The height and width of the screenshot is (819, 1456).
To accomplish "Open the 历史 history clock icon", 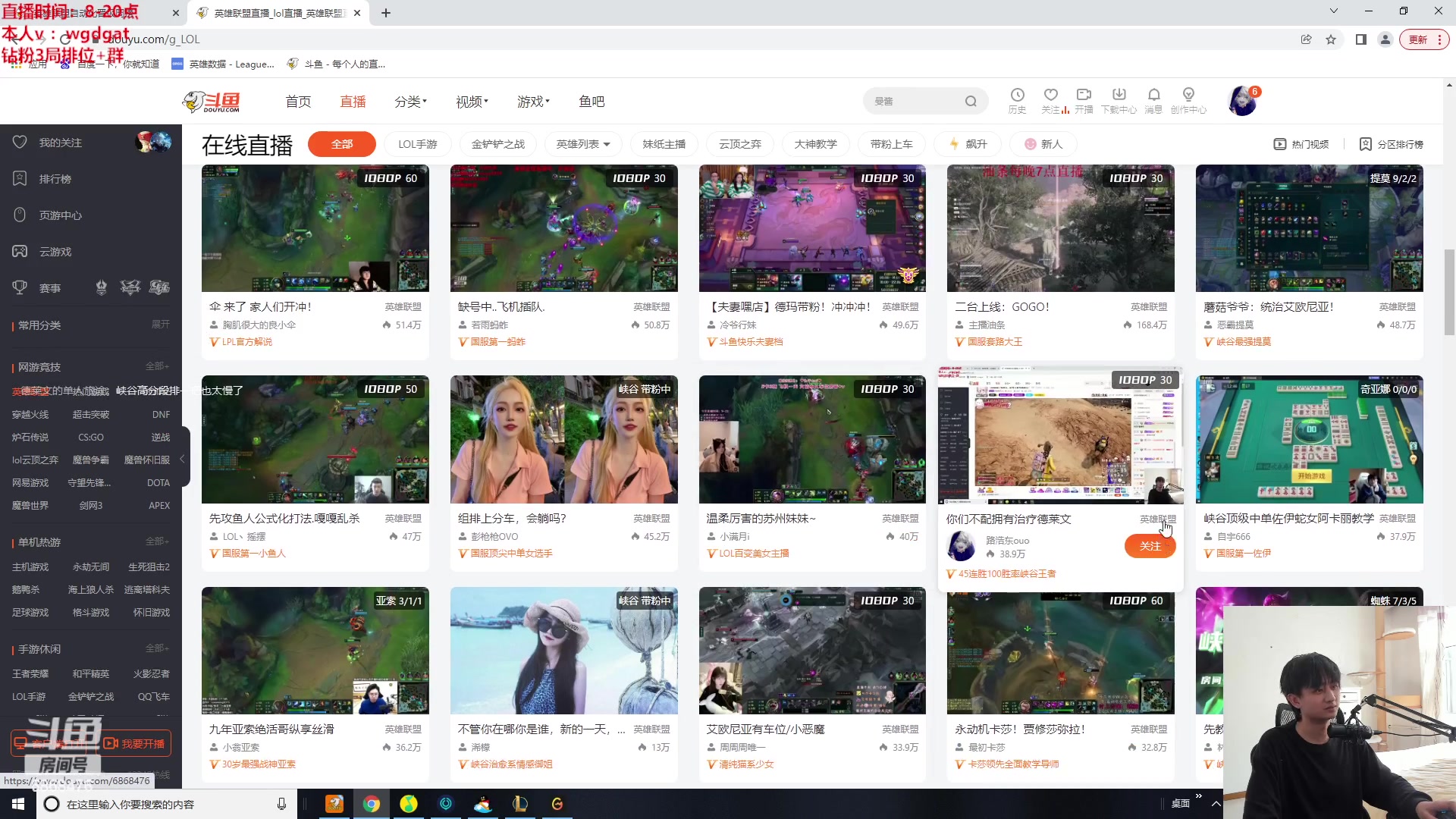I will pos(1017,96).
